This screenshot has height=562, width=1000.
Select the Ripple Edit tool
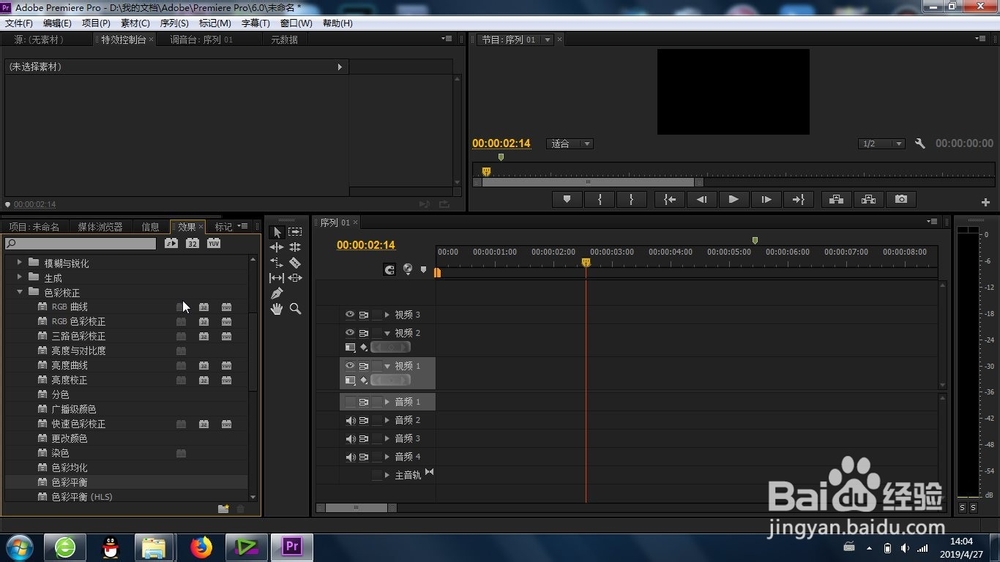coord(277,247)
